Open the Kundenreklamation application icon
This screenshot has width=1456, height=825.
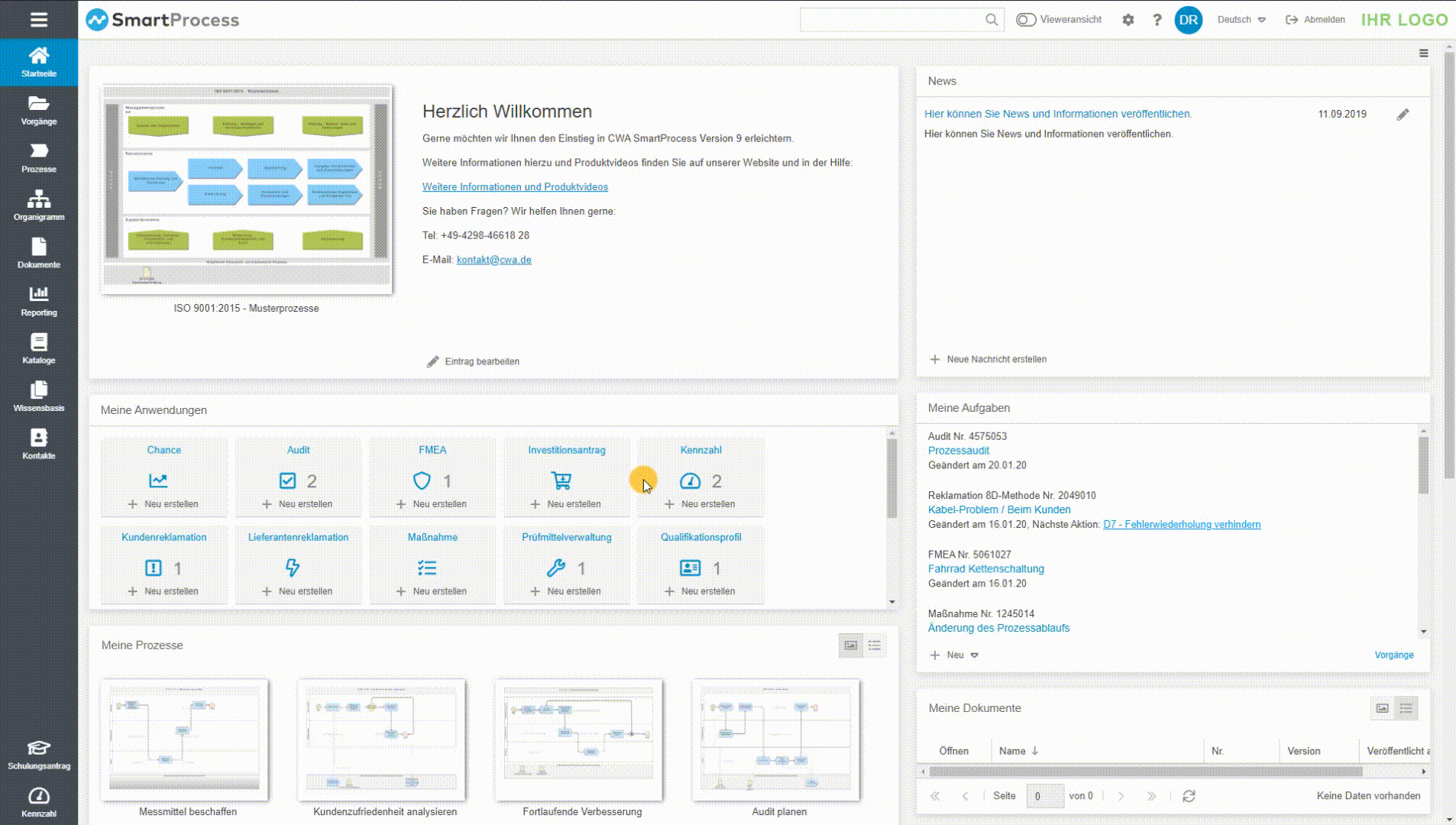154,568
